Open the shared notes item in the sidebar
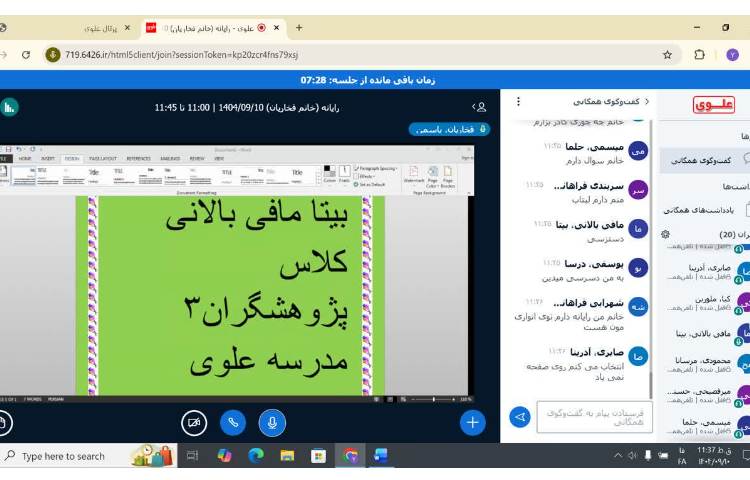The image size is (750, 480). pyautogui.click(x=705, y=210)
